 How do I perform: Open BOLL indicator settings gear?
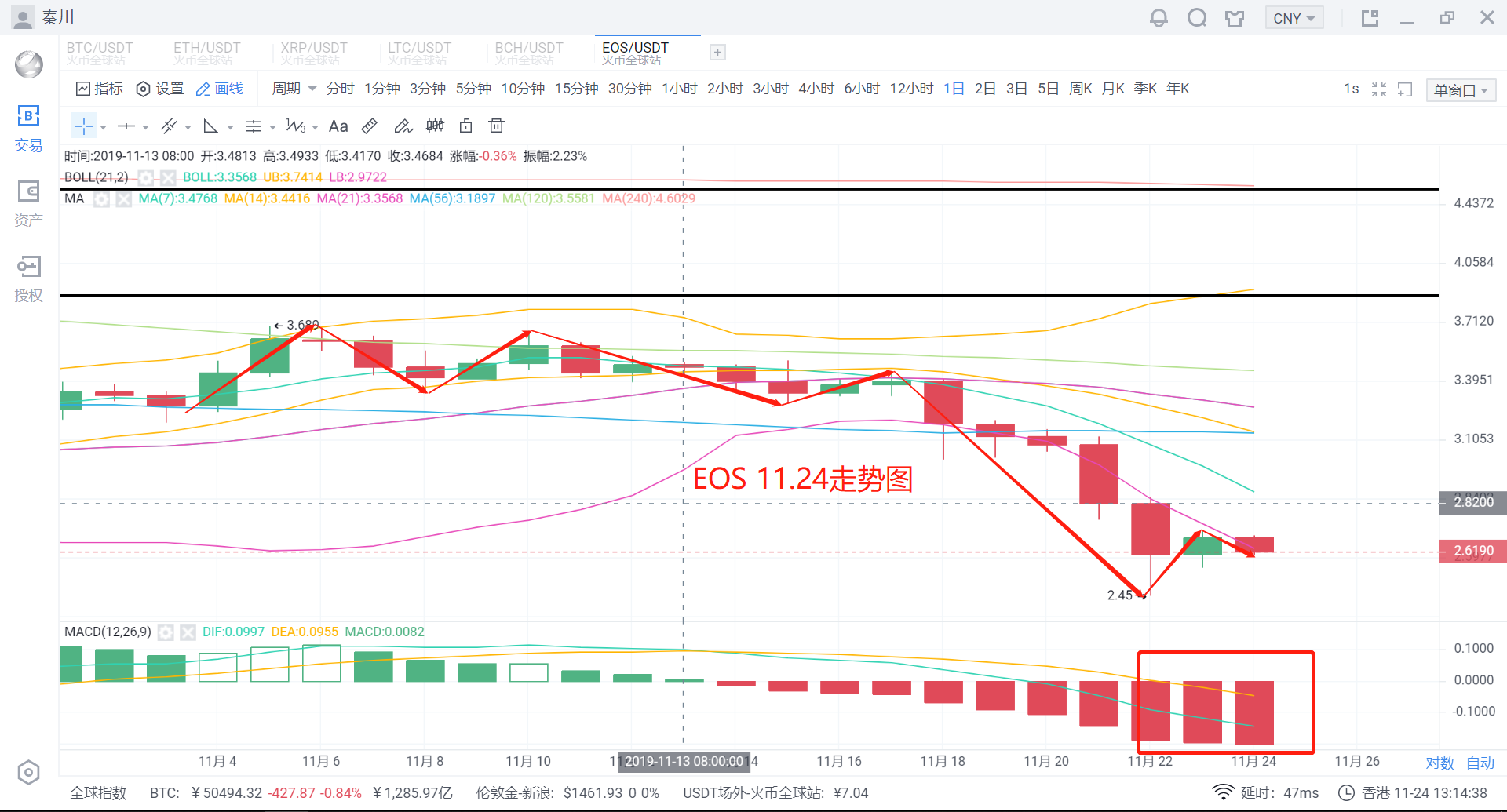(x=145, y=178)
